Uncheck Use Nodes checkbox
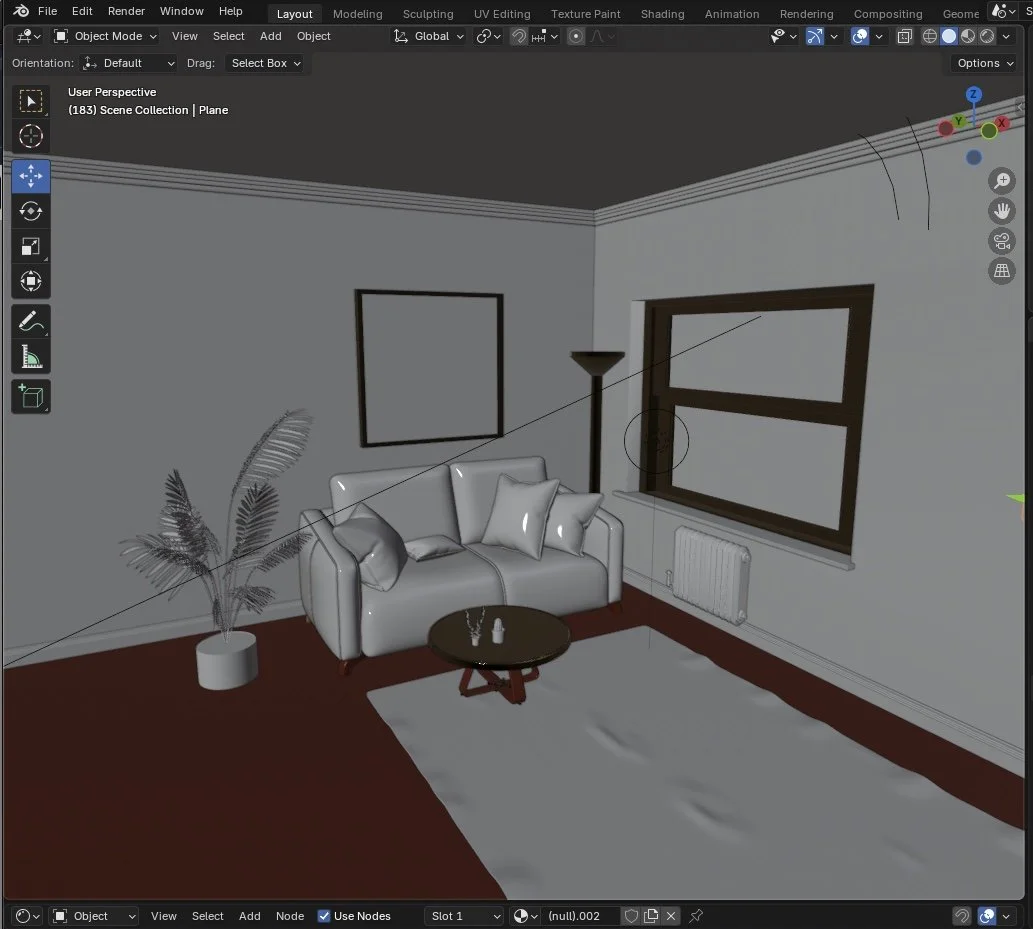Screen dimensions: 1033x929 click(323, 916)
